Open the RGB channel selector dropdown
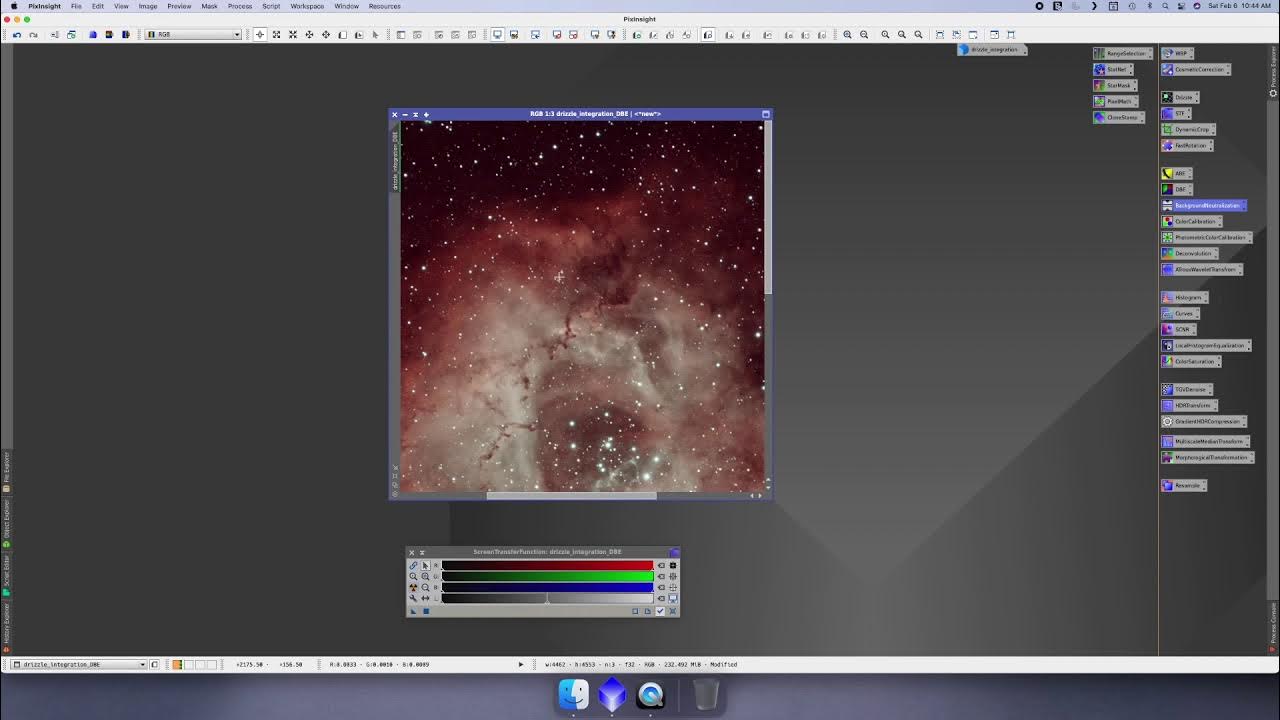The width and height of the screenshot is (1280, 720). coord(193,34)
